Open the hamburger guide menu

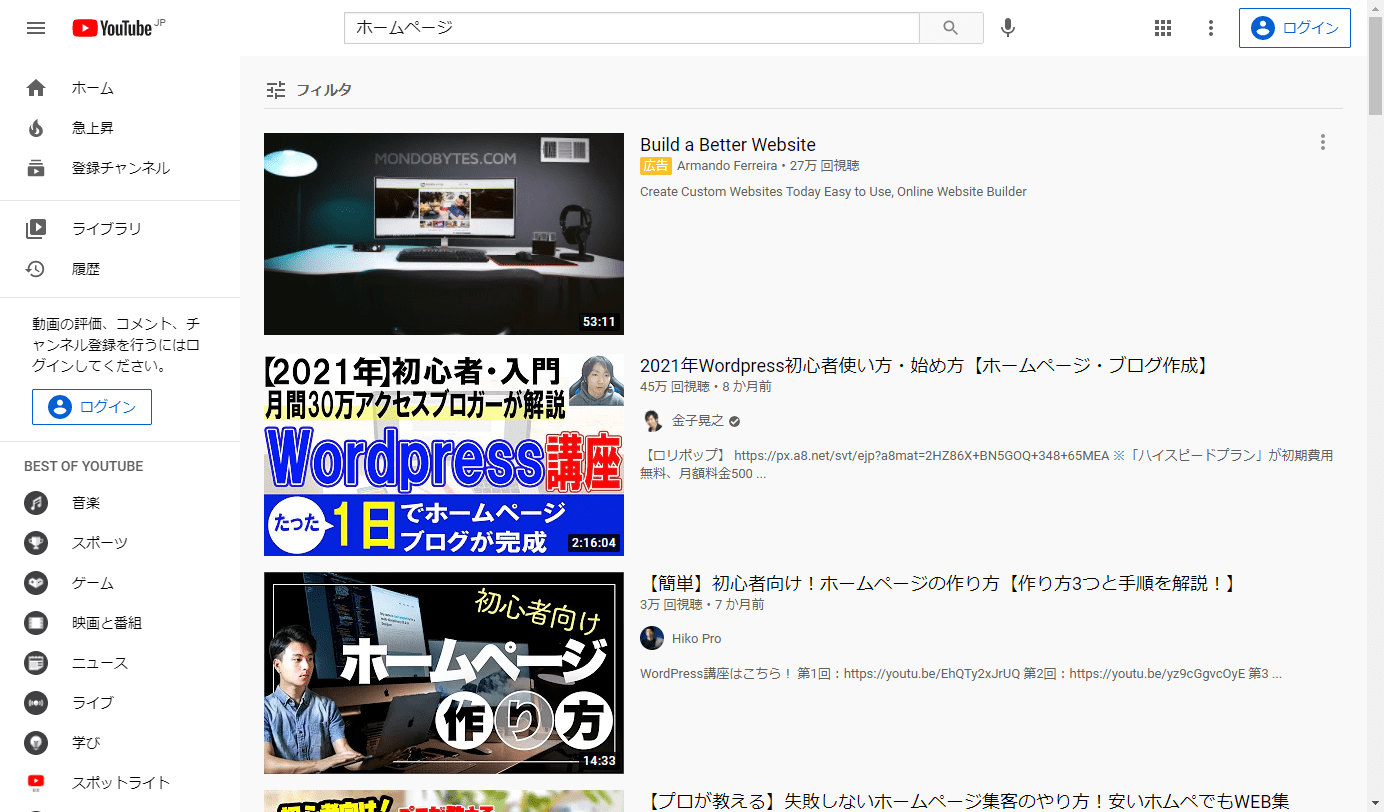[36, 28]
